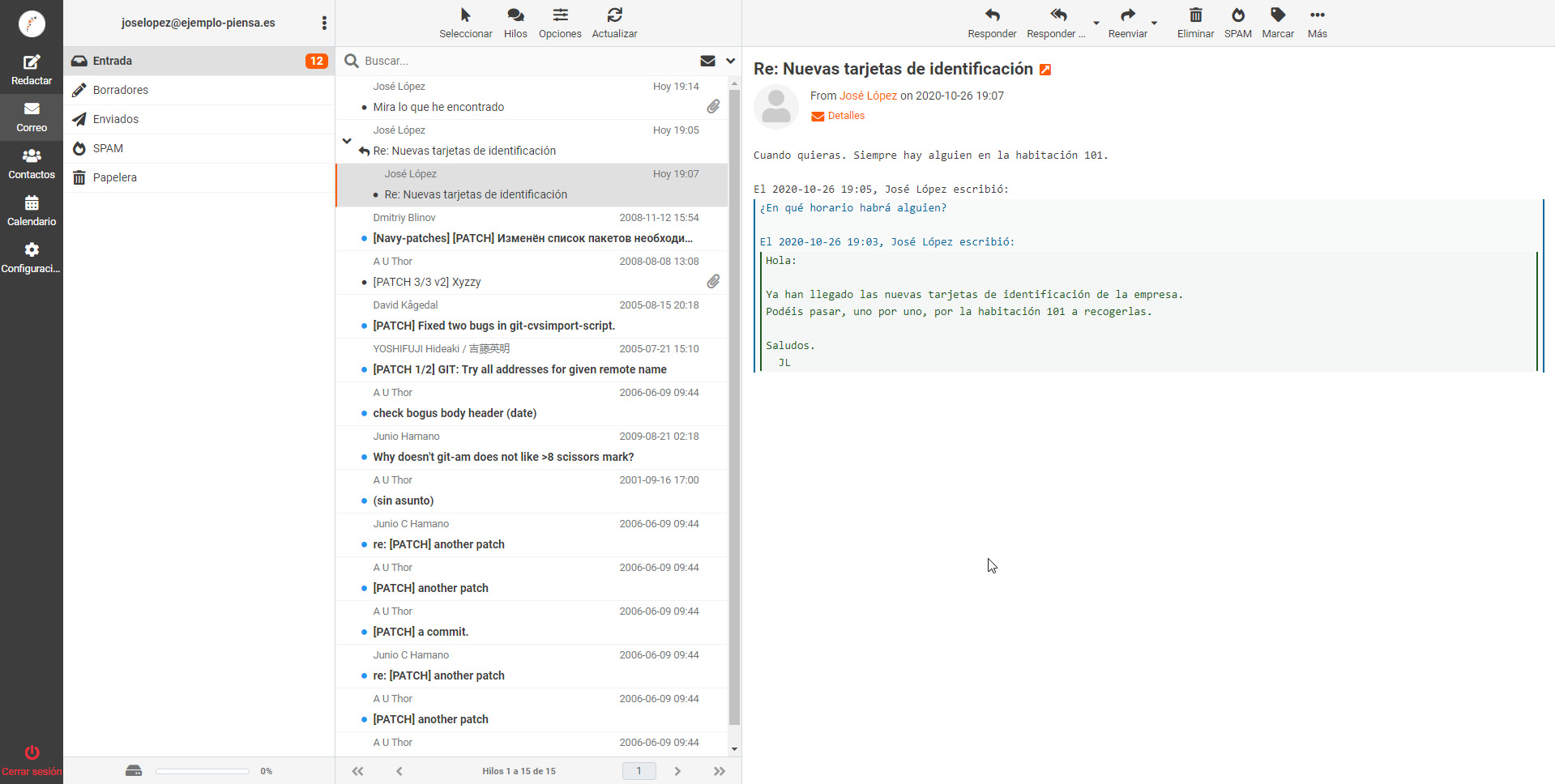Open the 'Why doesn't git-am' message
Screen dimensions: 1555x784
[x=532, y=447]
